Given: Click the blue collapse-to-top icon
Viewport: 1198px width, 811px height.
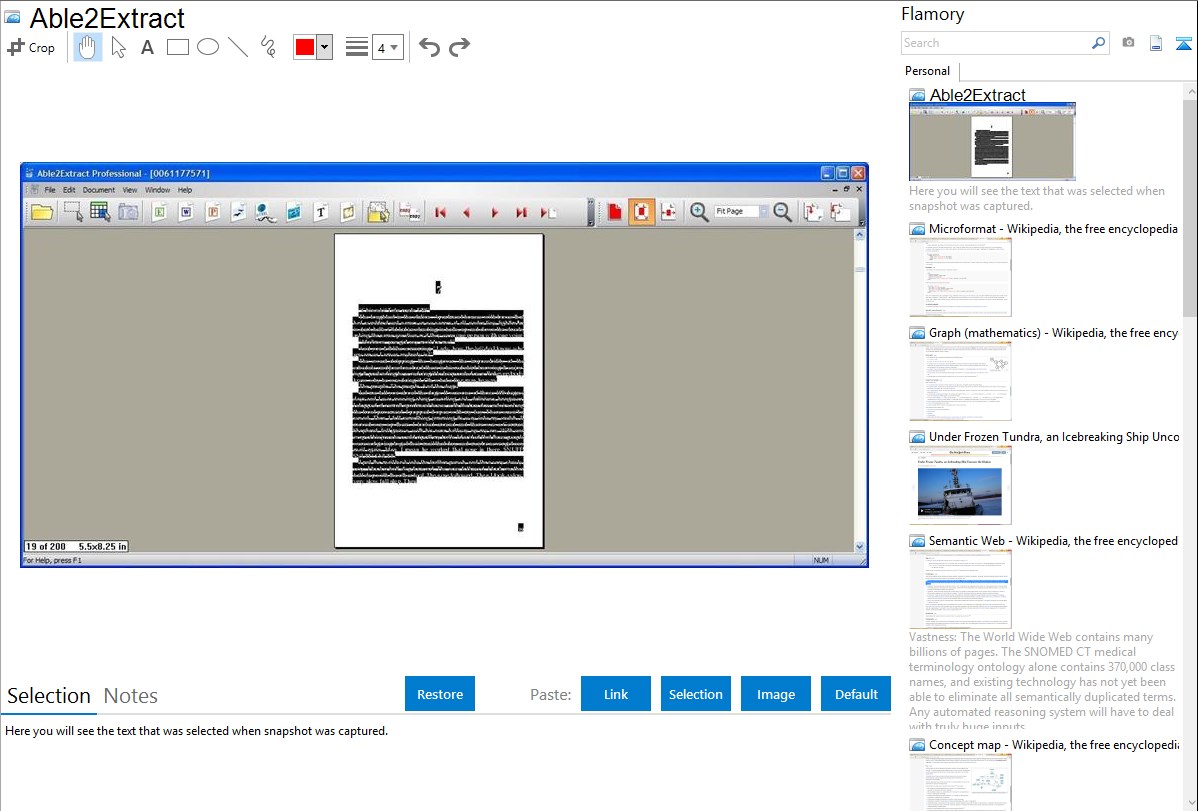Looking at the screenshot, I should 1183,43.
